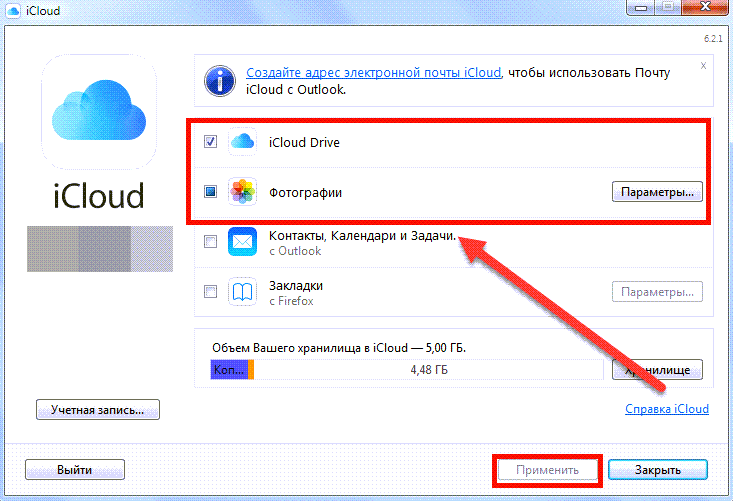
Task: Dismiss the email banner with small x
Action: (703, 66)
